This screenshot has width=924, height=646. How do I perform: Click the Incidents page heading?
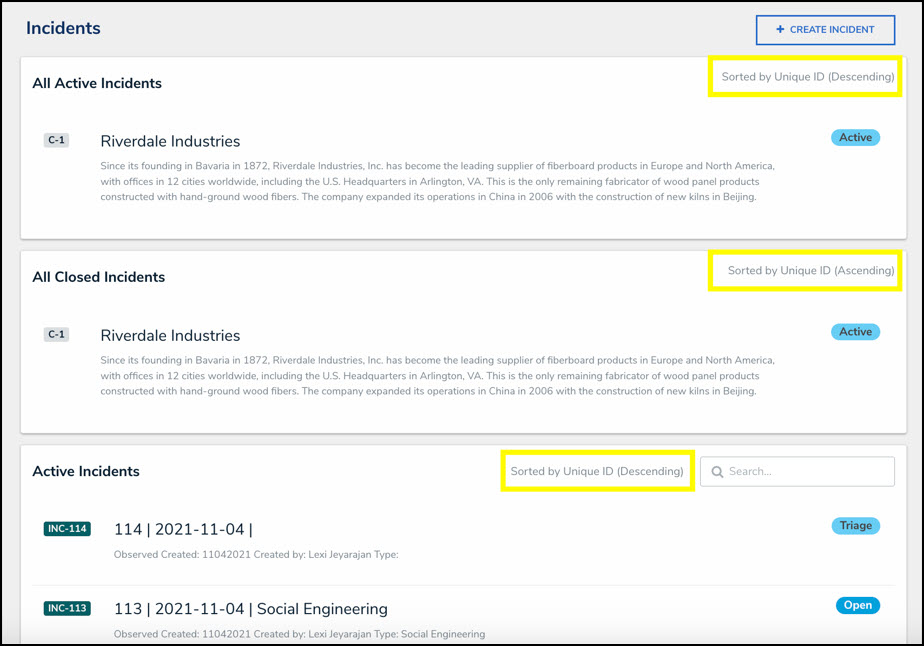point(63,28)
